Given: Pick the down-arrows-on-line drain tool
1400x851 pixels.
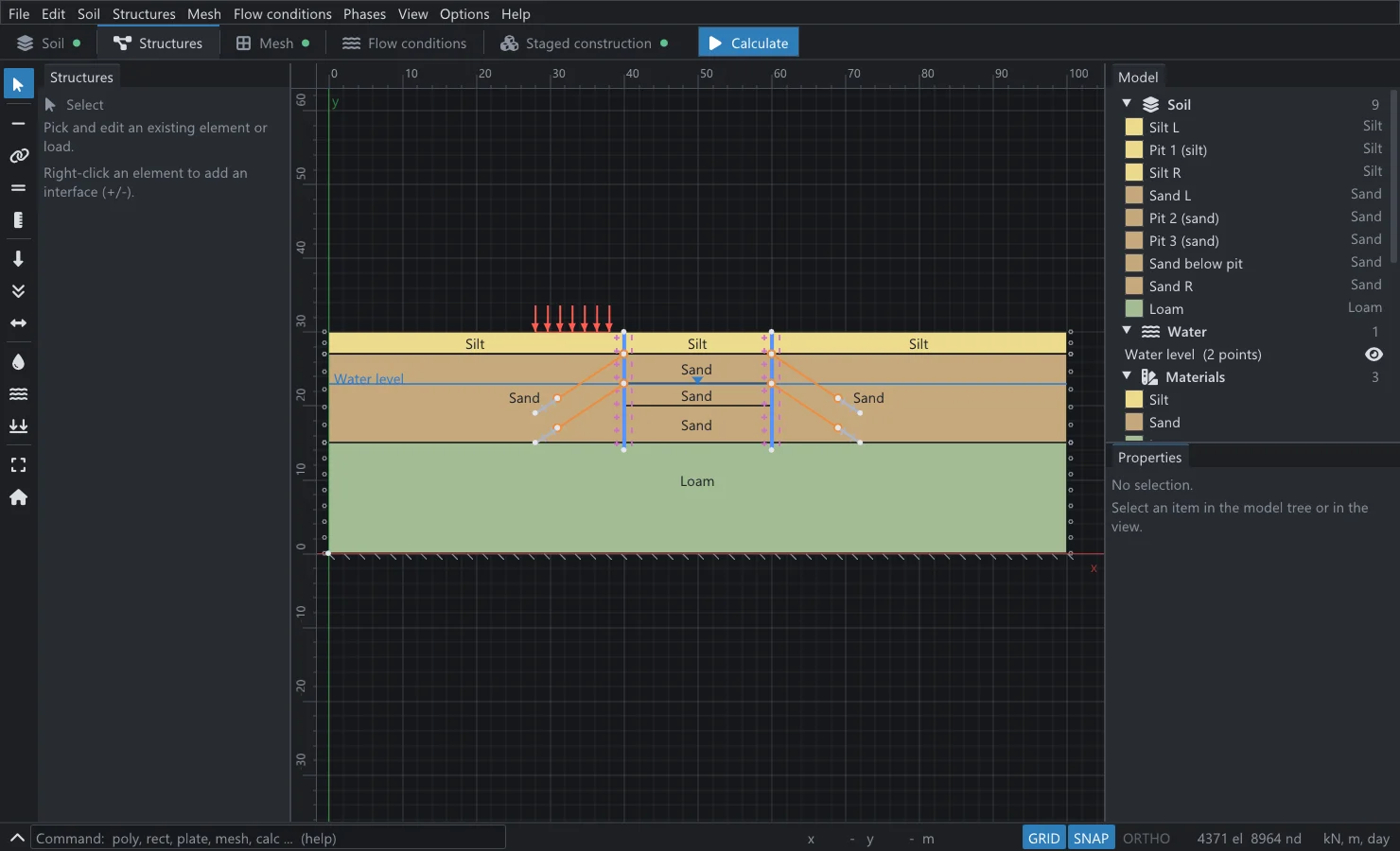Looking at the screenshot, I should tap(18, 425).
